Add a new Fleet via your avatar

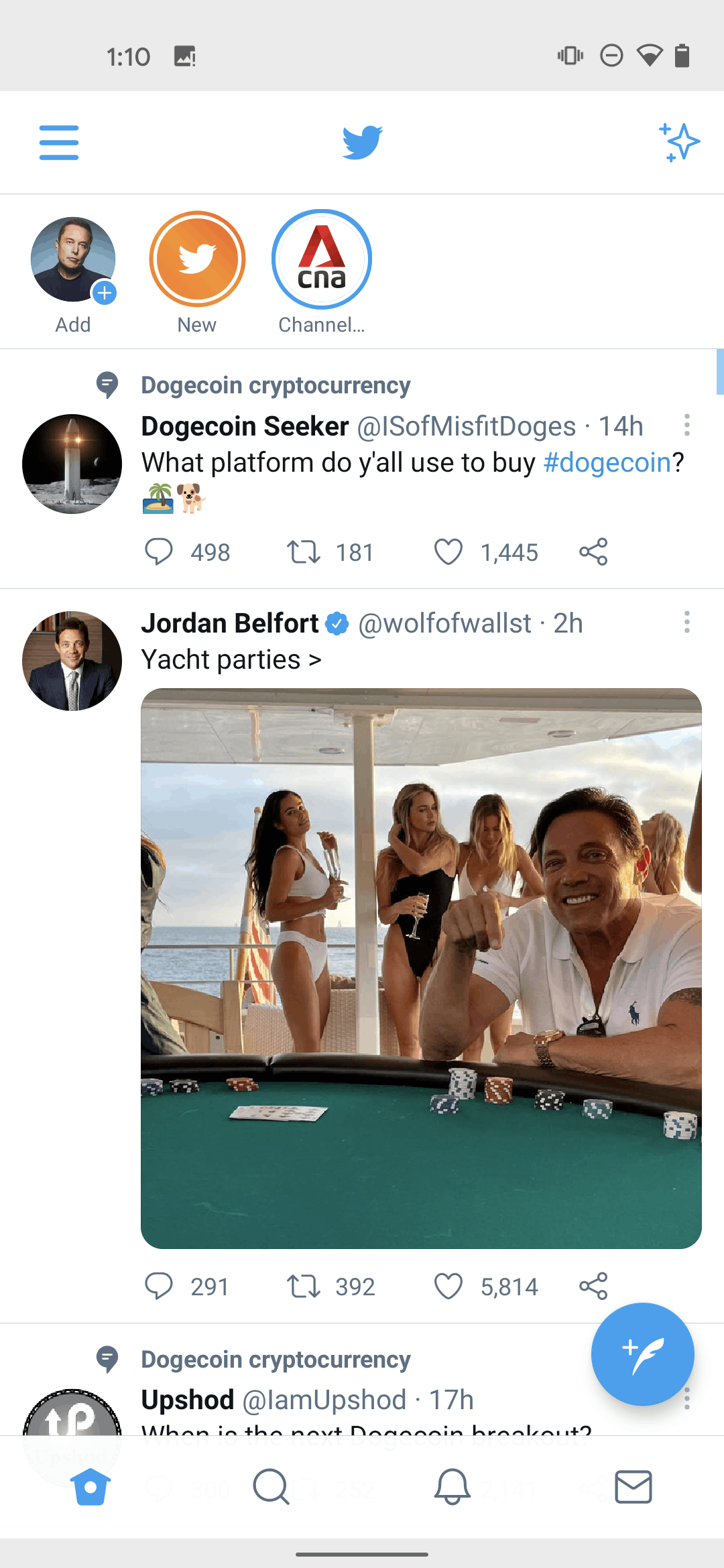point(73,259)
